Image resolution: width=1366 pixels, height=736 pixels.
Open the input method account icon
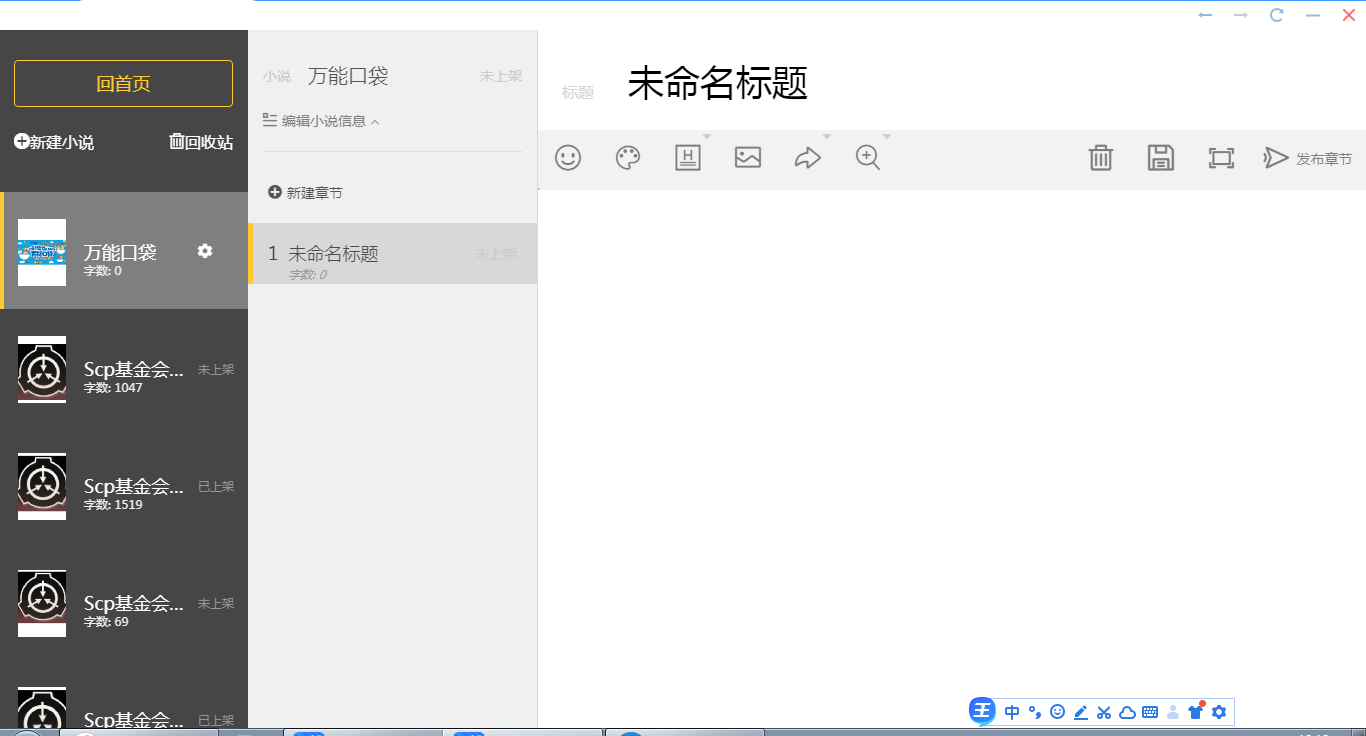click(x=1173, y=712)
